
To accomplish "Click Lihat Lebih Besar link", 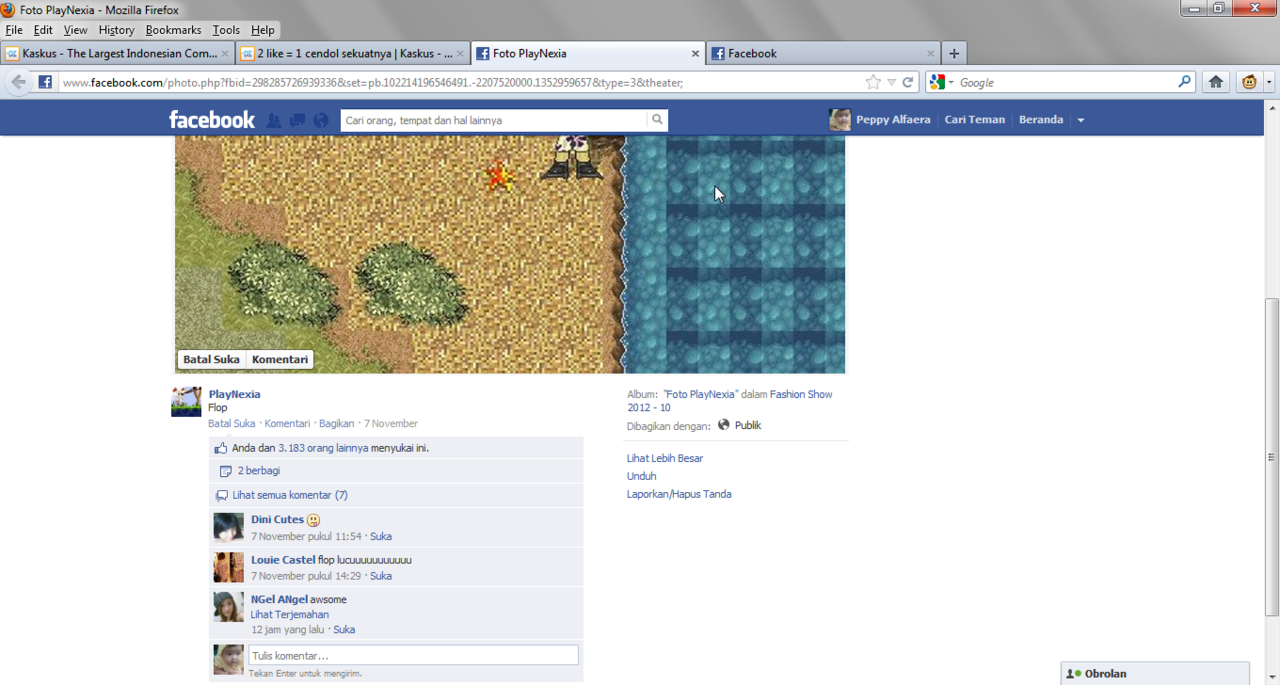I will click(x=665, y=458).
